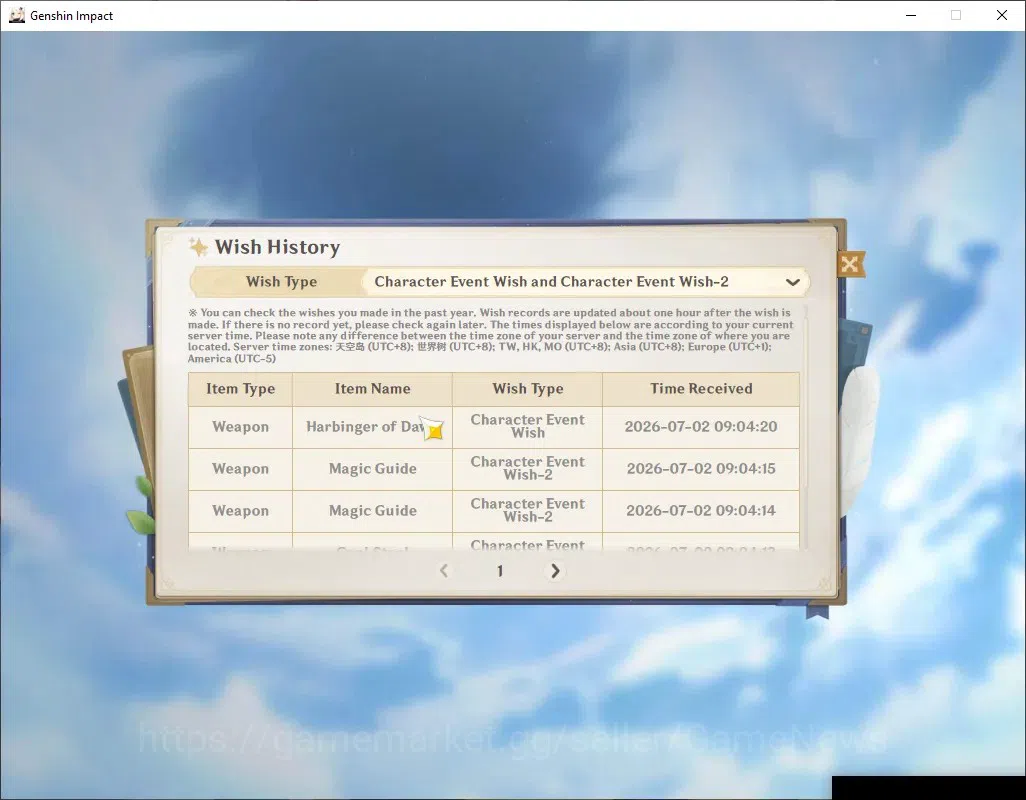Close the Wish History panel
This screenshot has width=1026, height=800.
pos(850,264)
